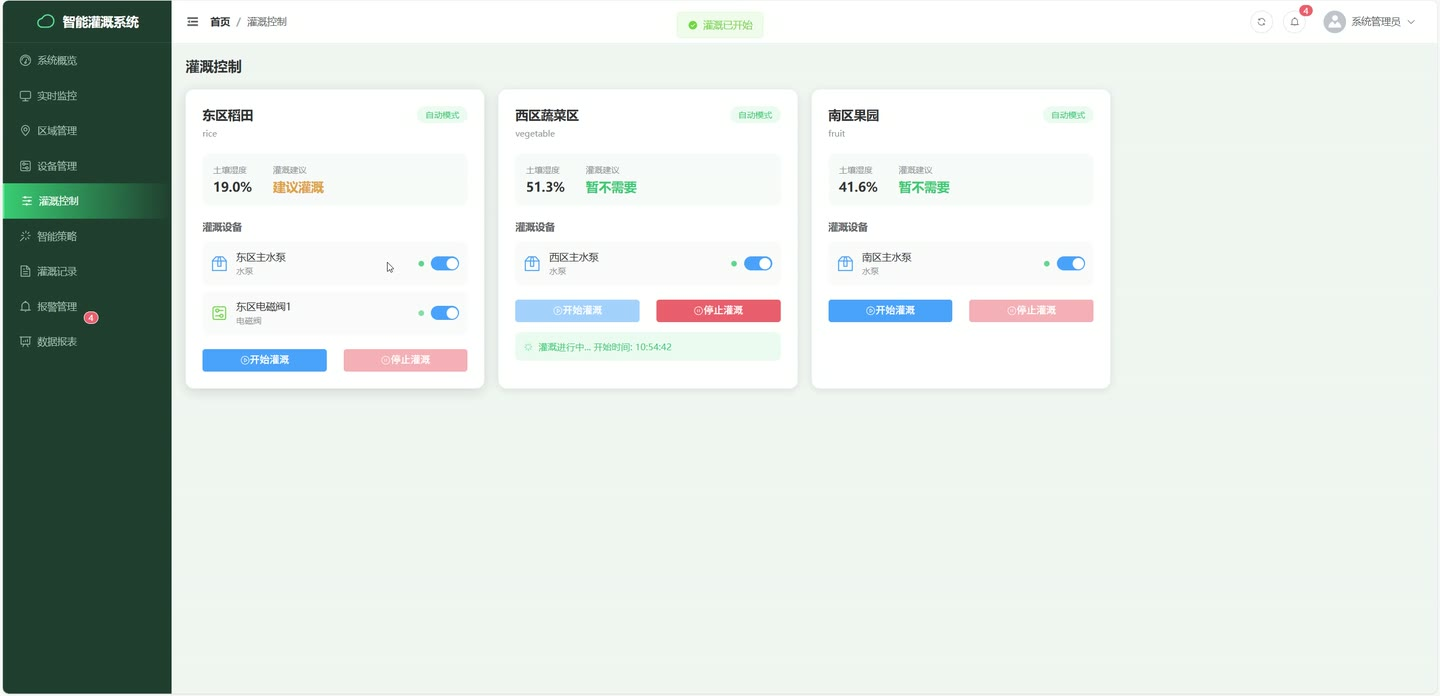1440x696 pixels.
Task: Open 系统概览 in the sidebar
Action: coord(86,61)
